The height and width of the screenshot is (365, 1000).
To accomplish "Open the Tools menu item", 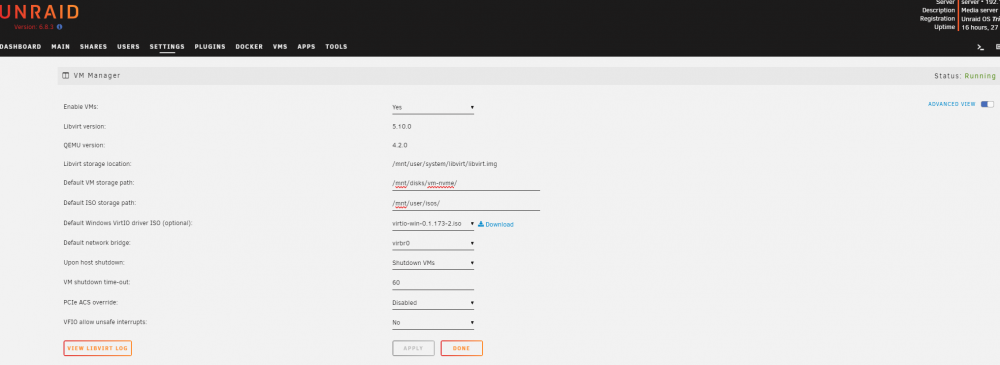I will [336, 47].
